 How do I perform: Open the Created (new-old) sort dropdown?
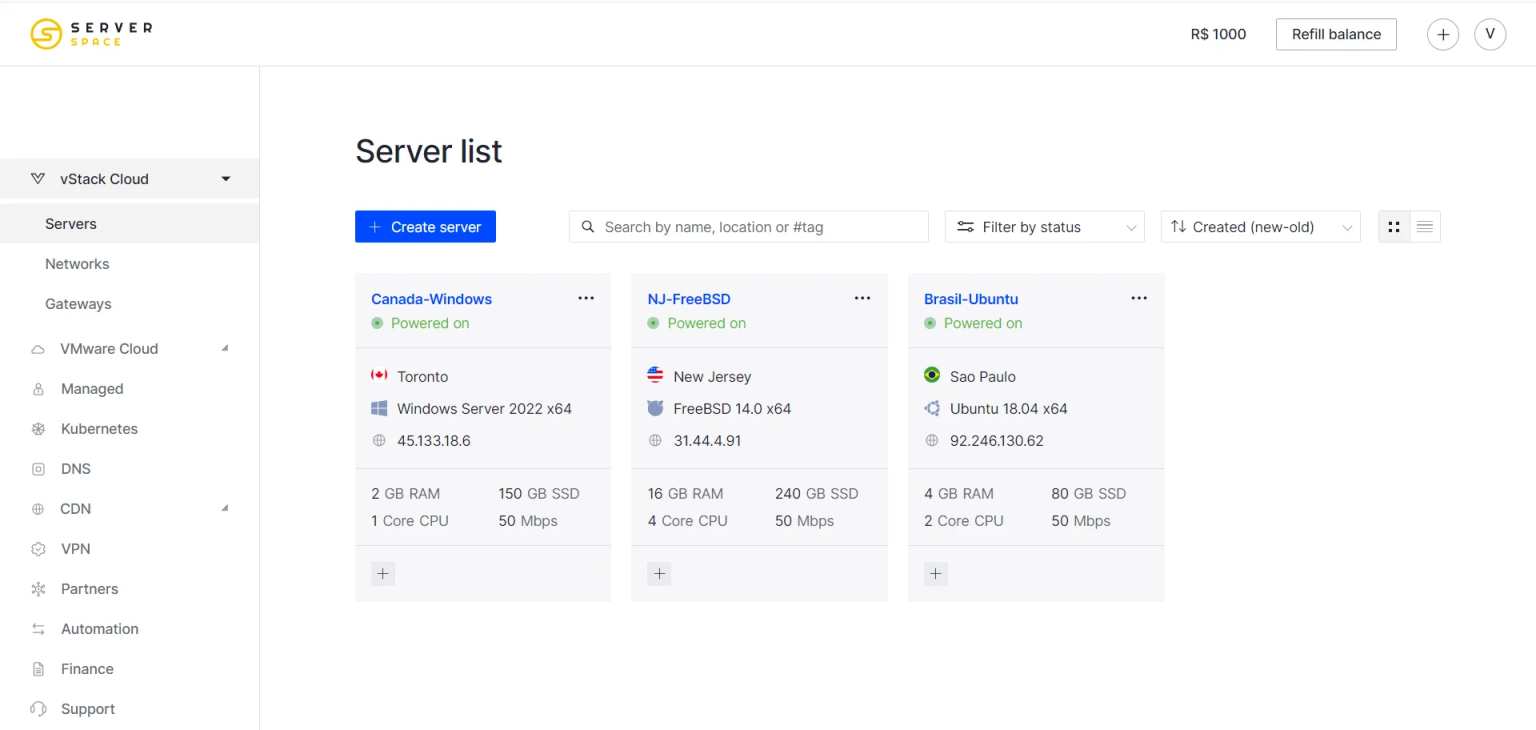1260,226
